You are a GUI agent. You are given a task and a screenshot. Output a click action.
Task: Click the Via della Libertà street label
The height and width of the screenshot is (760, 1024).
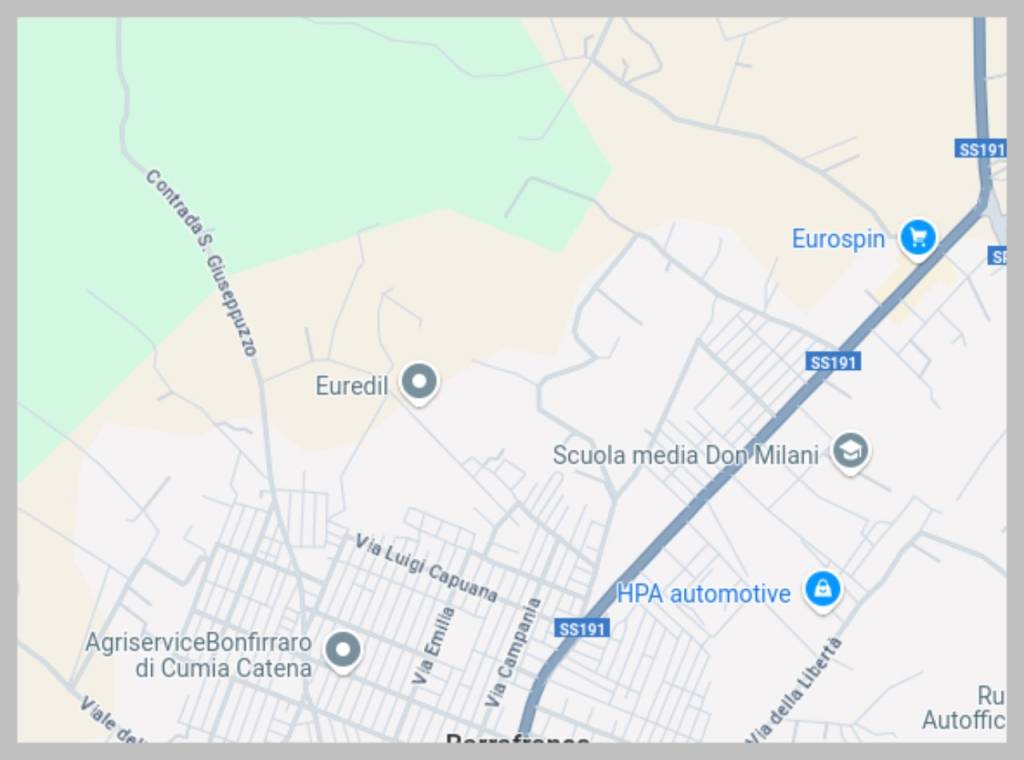794,691
